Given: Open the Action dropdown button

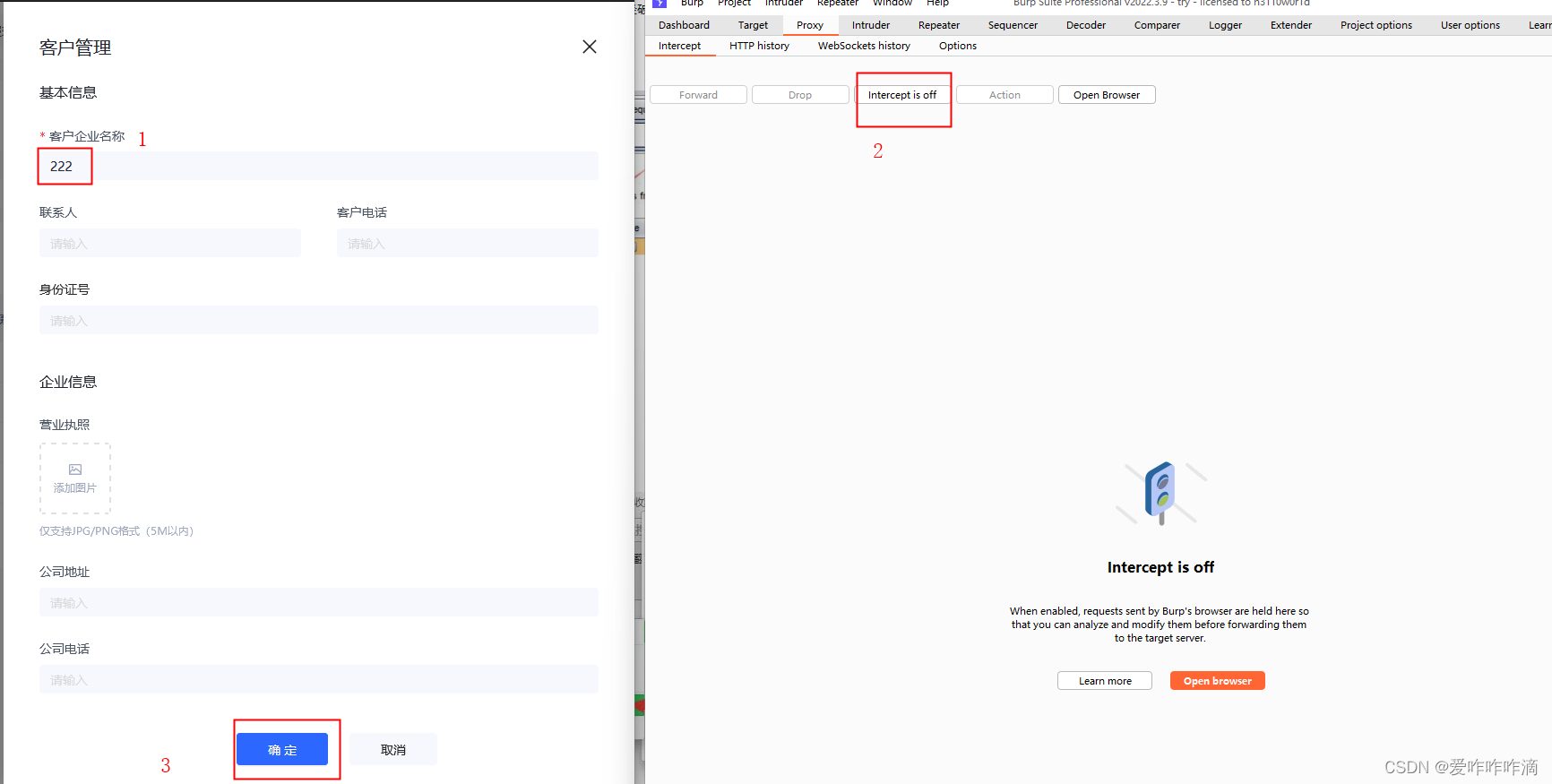Looking at the screenshot, I should pos(1004,95).
